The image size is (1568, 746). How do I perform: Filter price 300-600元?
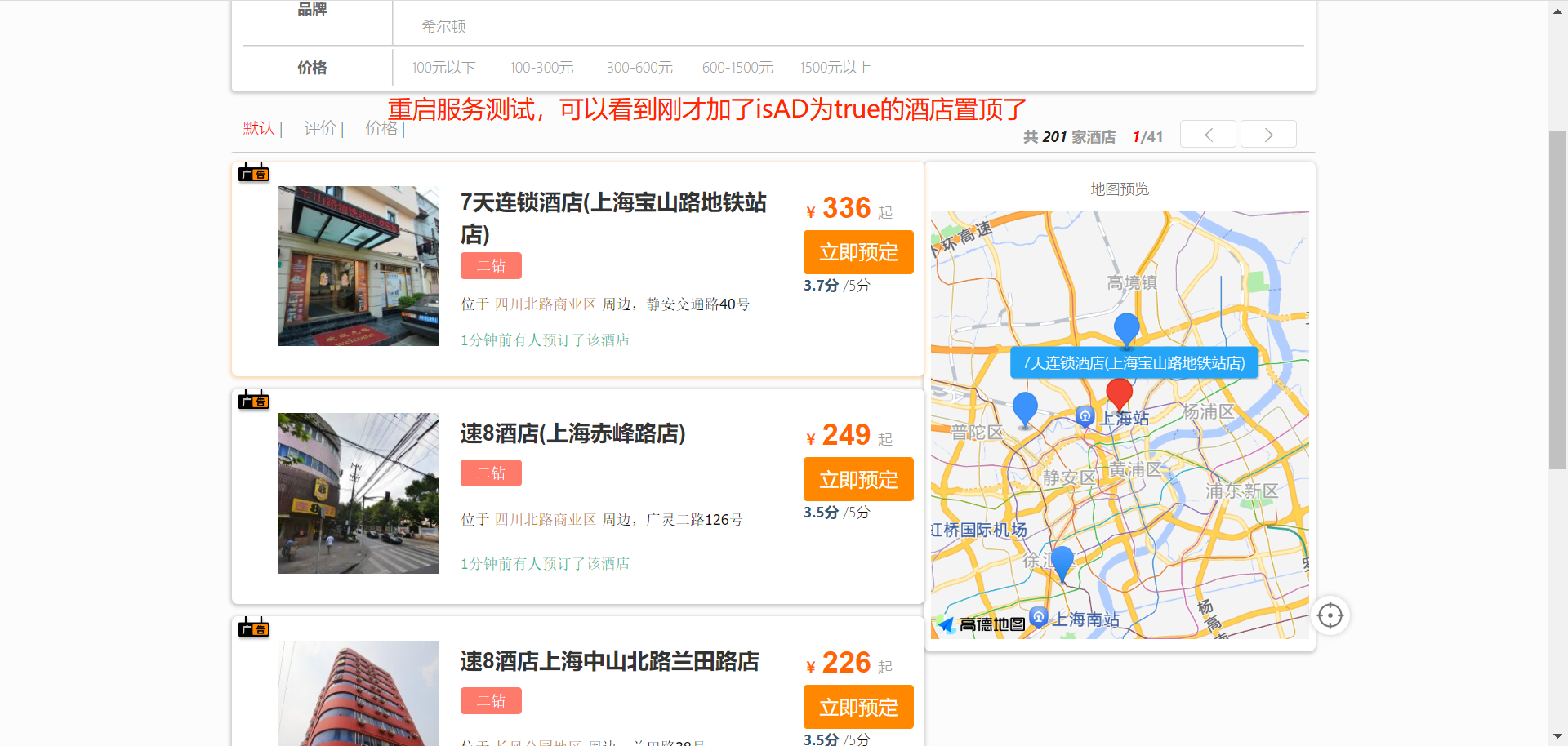pos(639,68)
